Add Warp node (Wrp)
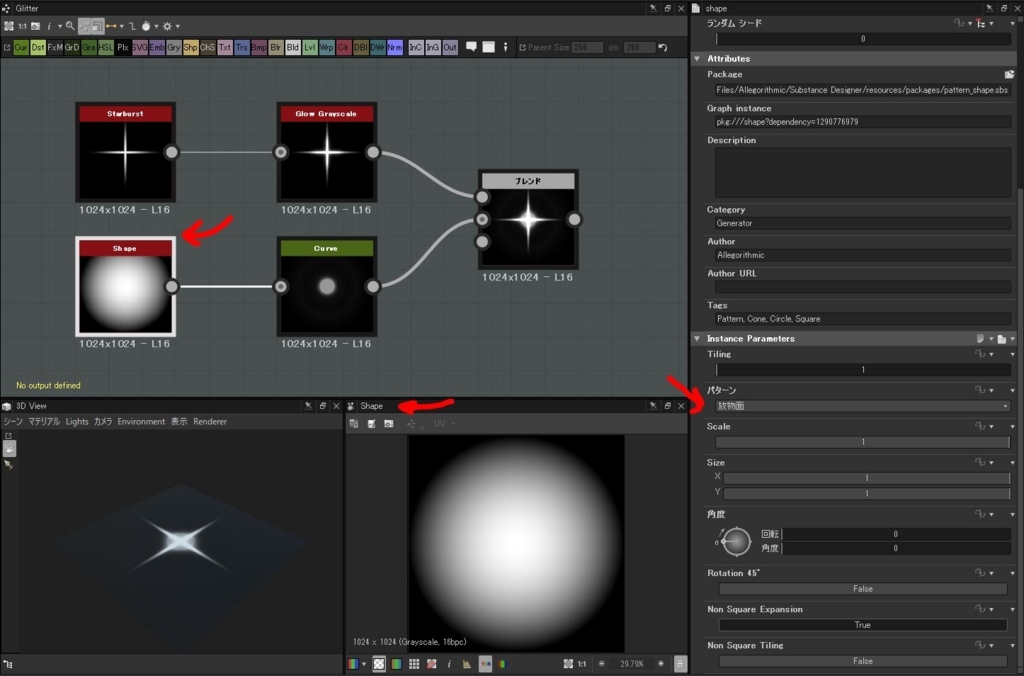This screenshot has width=1024, height=676. [327, 48]
